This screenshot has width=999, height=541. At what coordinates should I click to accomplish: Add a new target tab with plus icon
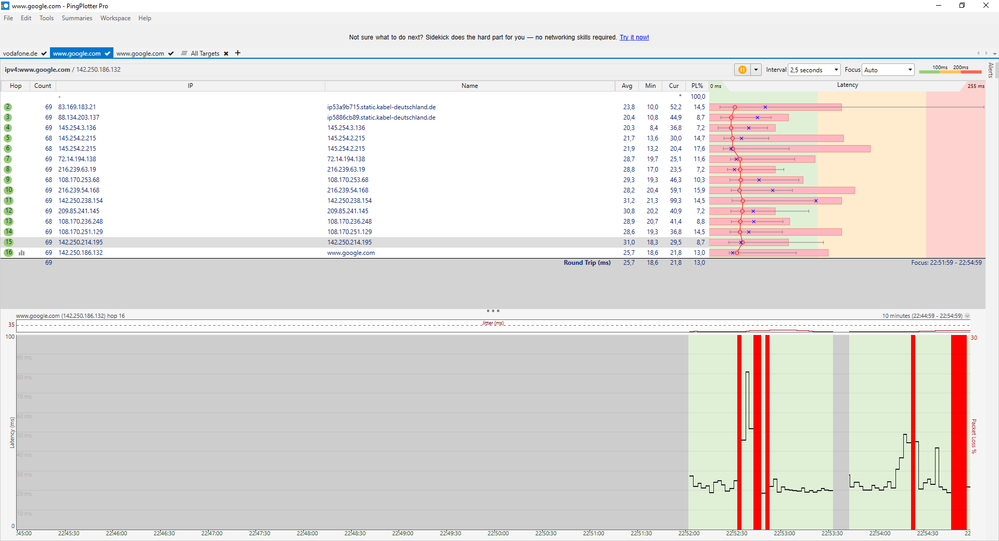point(238,53)
